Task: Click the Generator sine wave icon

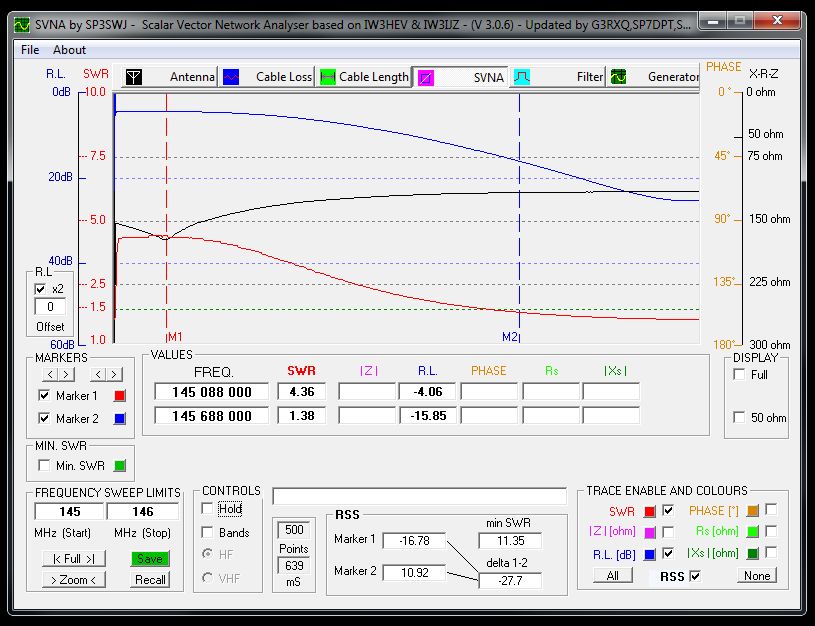Action: [619, 77]
